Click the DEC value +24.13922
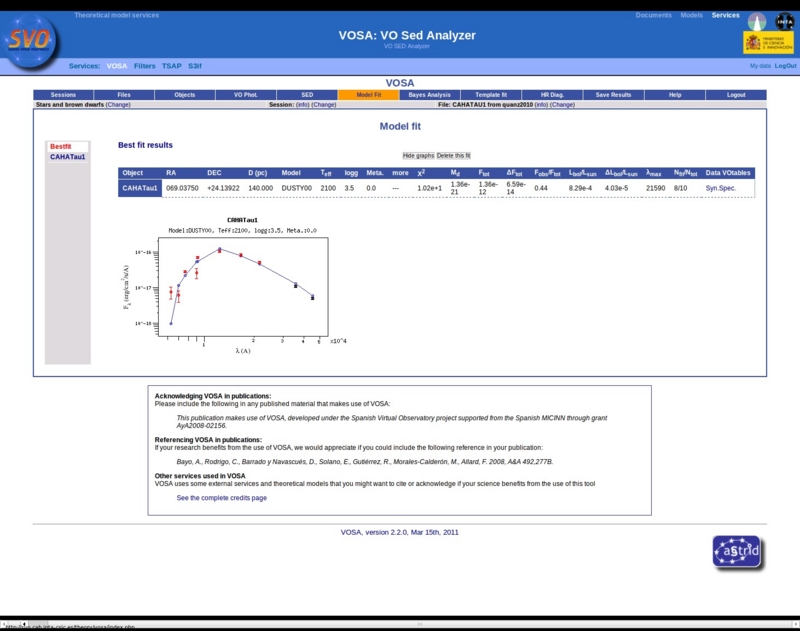800x631 pixels. (223, 188)
